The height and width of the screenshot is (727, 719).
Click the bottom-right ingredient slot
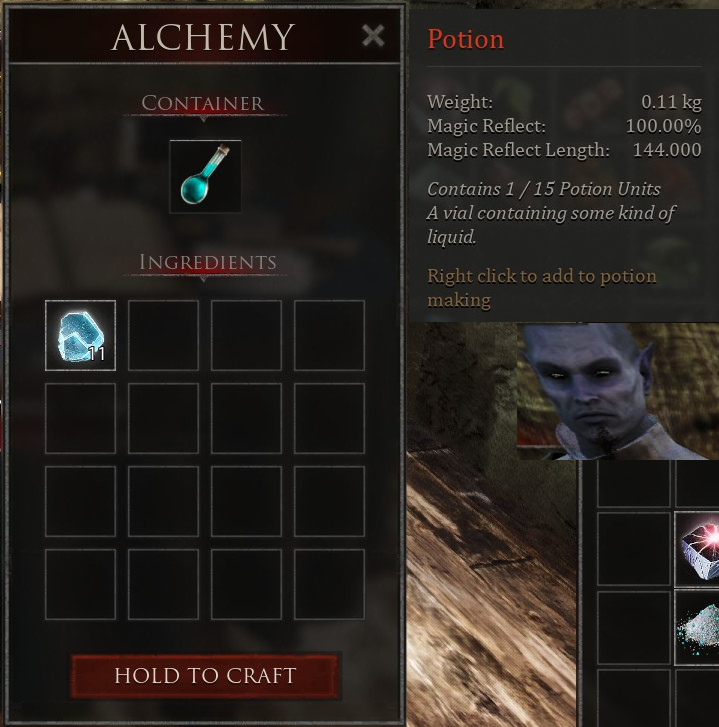click(x=329, y=584)
